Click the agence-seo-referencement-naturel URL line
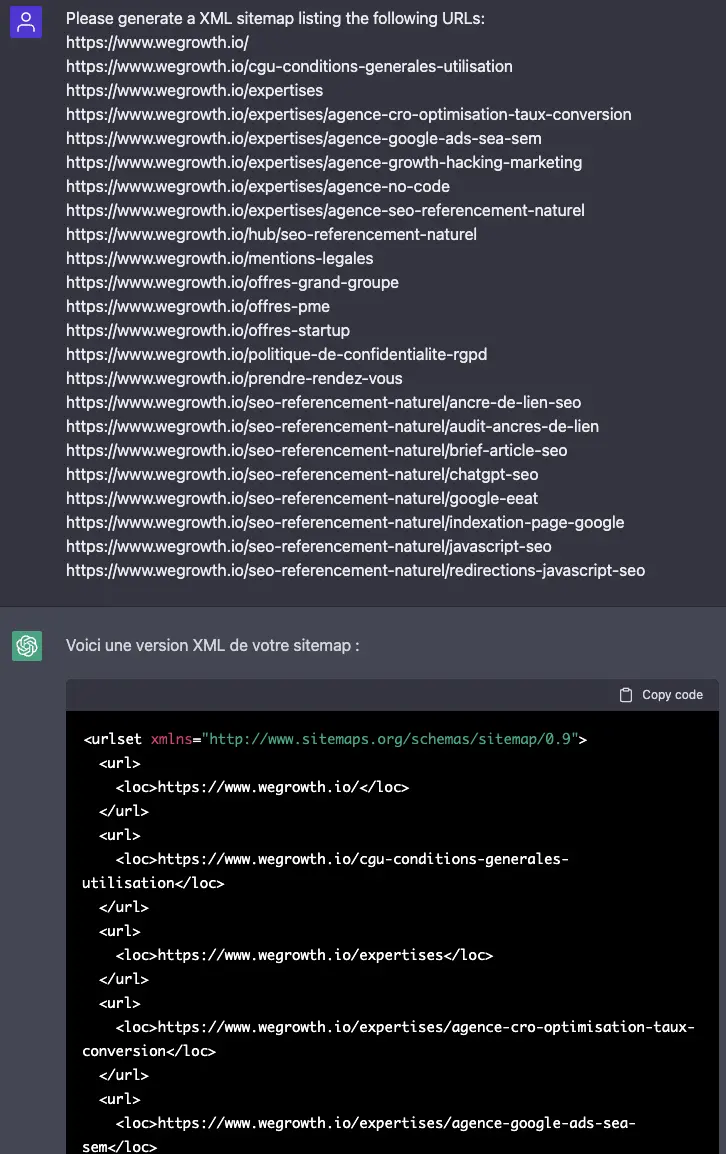Viewport: 726px width, 1154px height. [x=325, y=210]
